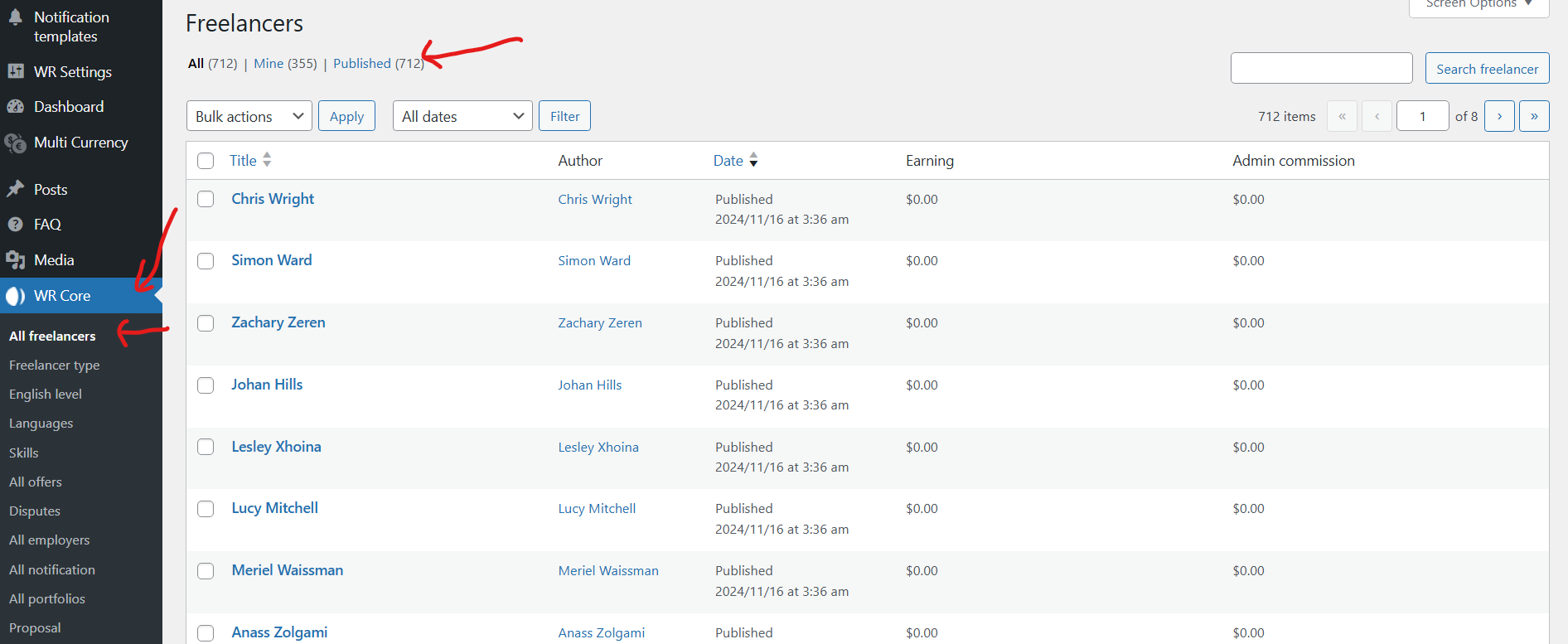
Task: Open Anass Zolgami freelancer title link
Action: coord(279,632)
